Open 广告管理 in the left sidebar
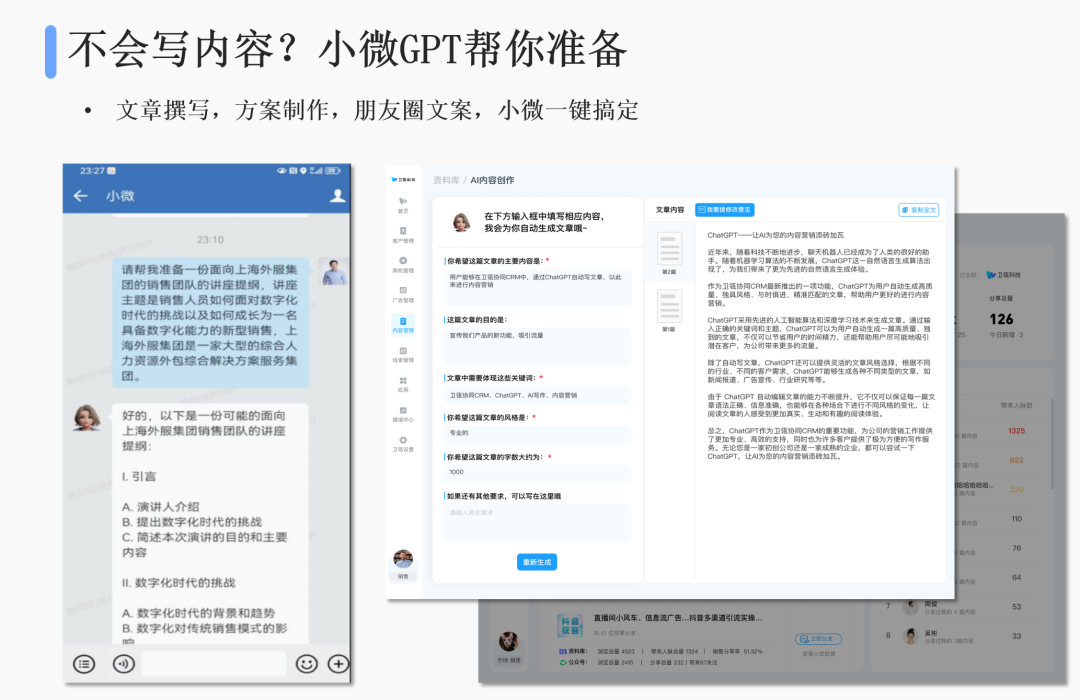This screenshot has height=700, width=1080. pos(403,295)
